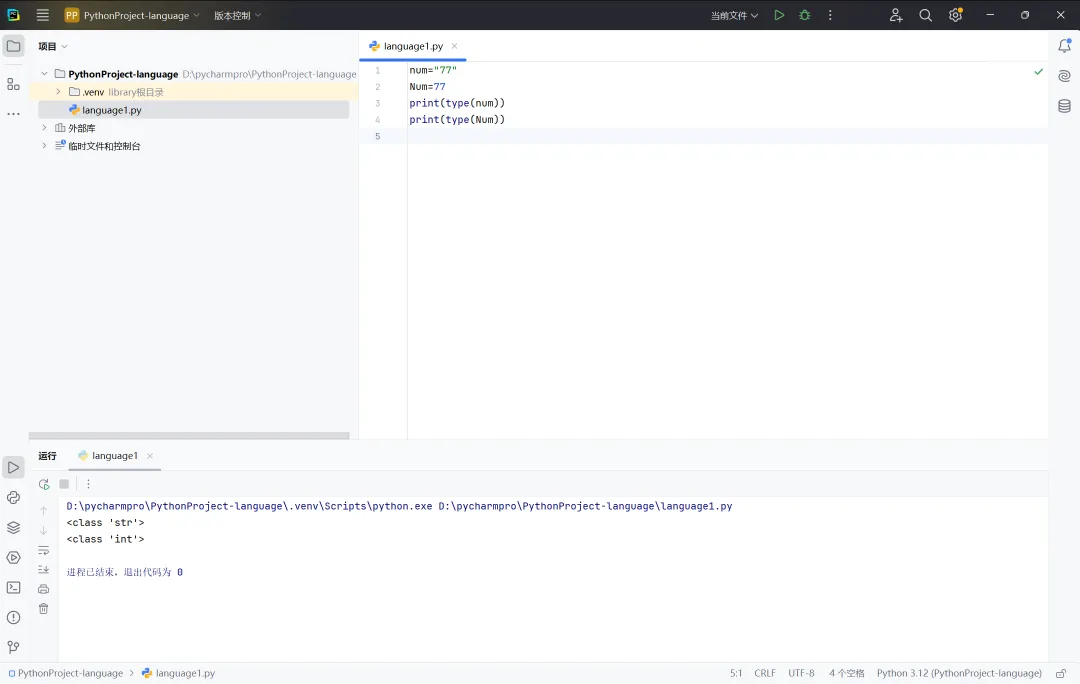Open the Database tool window
This screenshot has height=684, width=1080.
[1064, 106]
